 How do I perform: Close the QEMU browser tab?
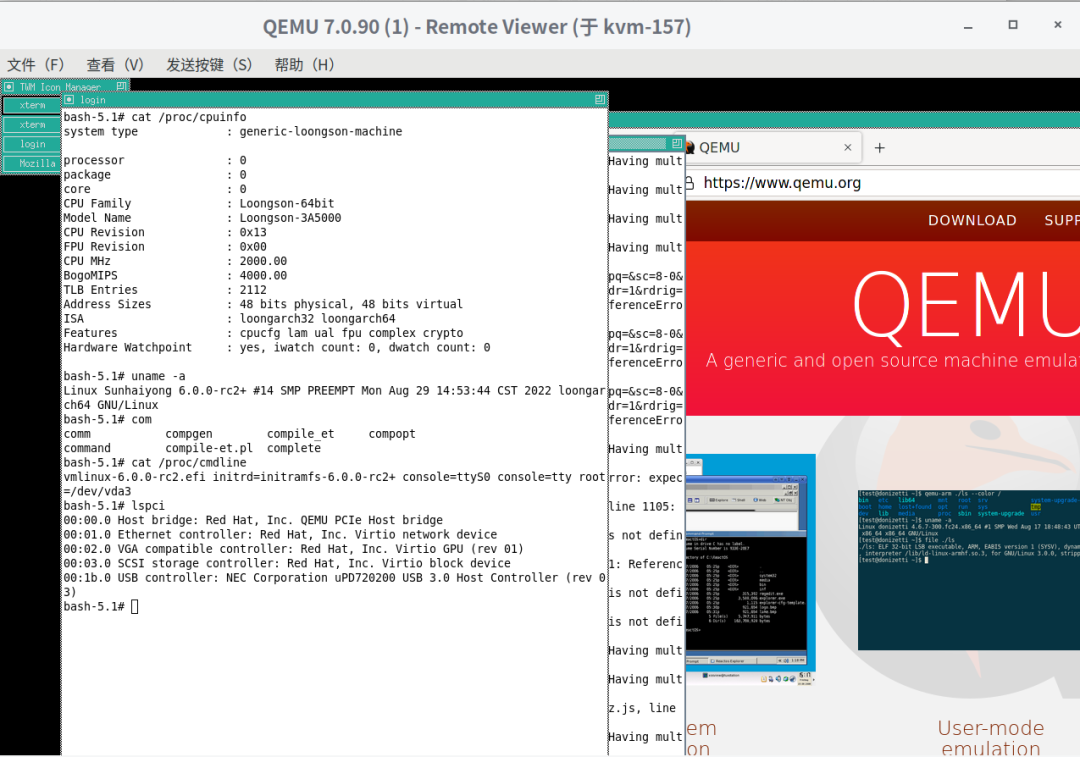point(848,147)
